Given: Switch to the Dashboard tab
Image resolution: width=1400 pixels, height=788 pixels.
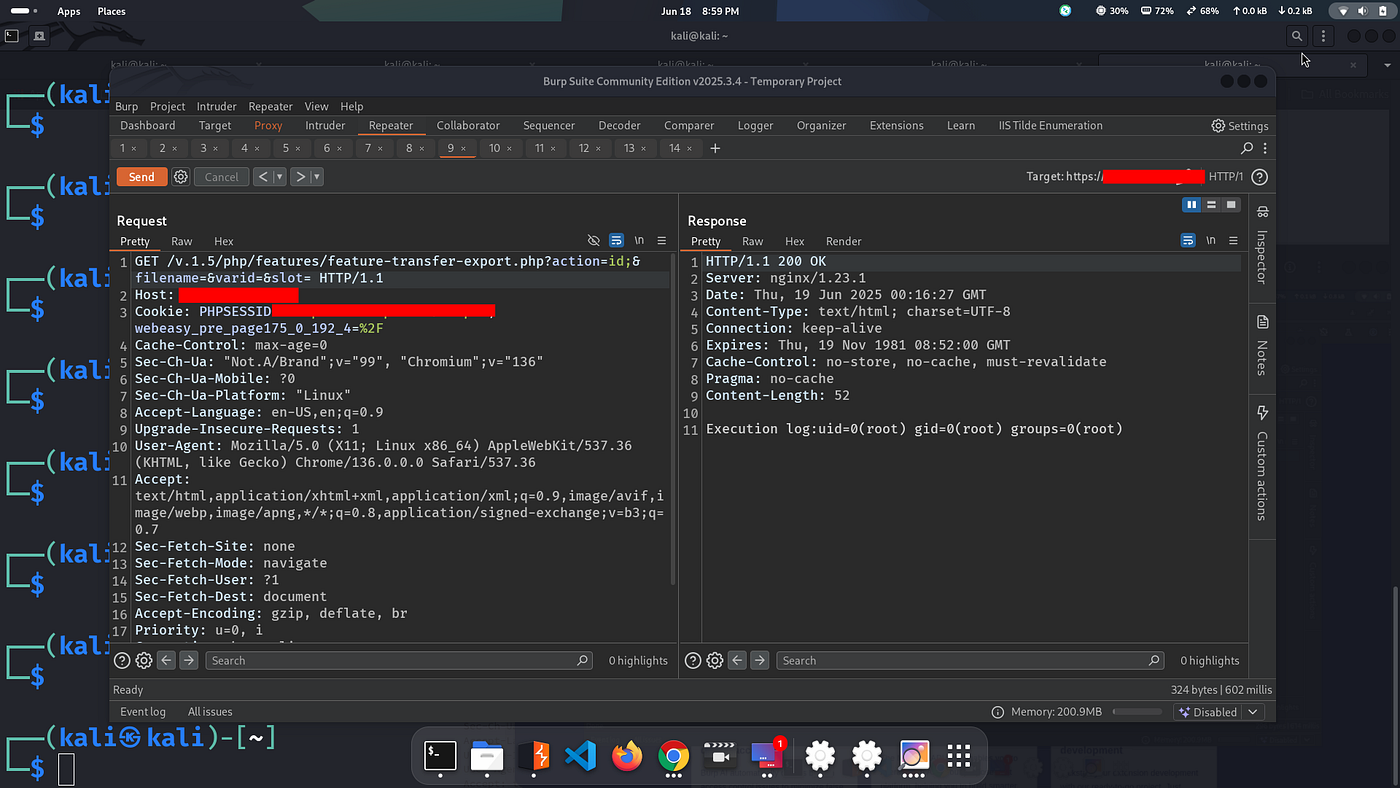Looking at the screenshot, I should coord(148,126).
